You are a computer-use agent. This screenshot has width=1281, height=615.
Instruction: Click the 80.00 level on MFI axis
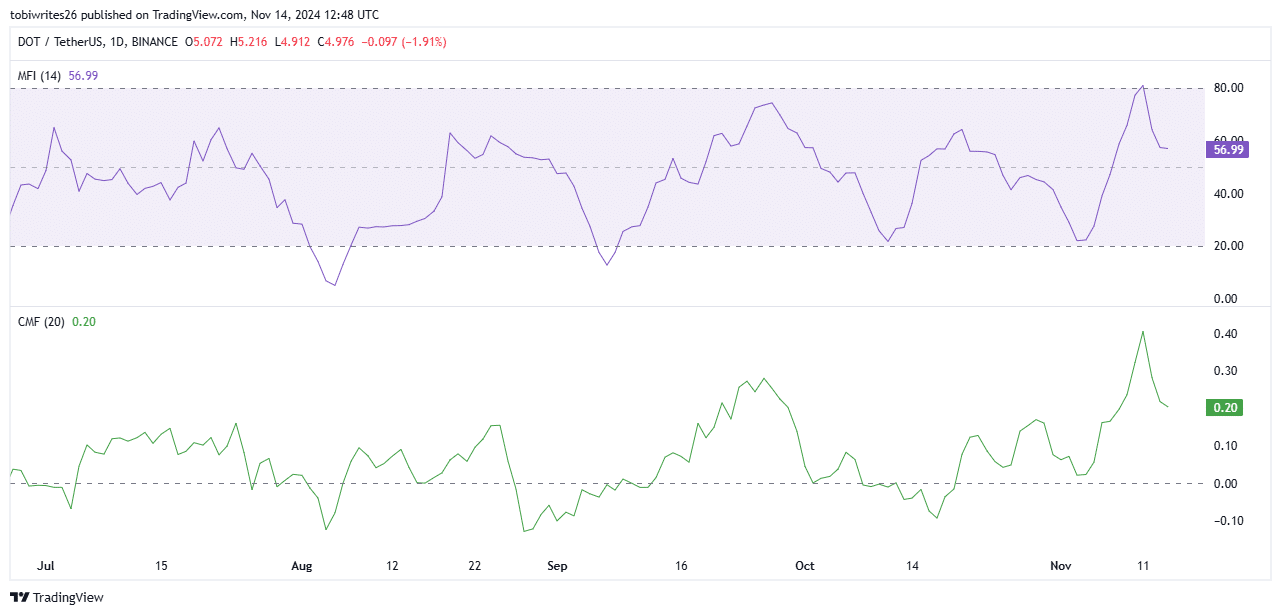(x=1229, y=88)
